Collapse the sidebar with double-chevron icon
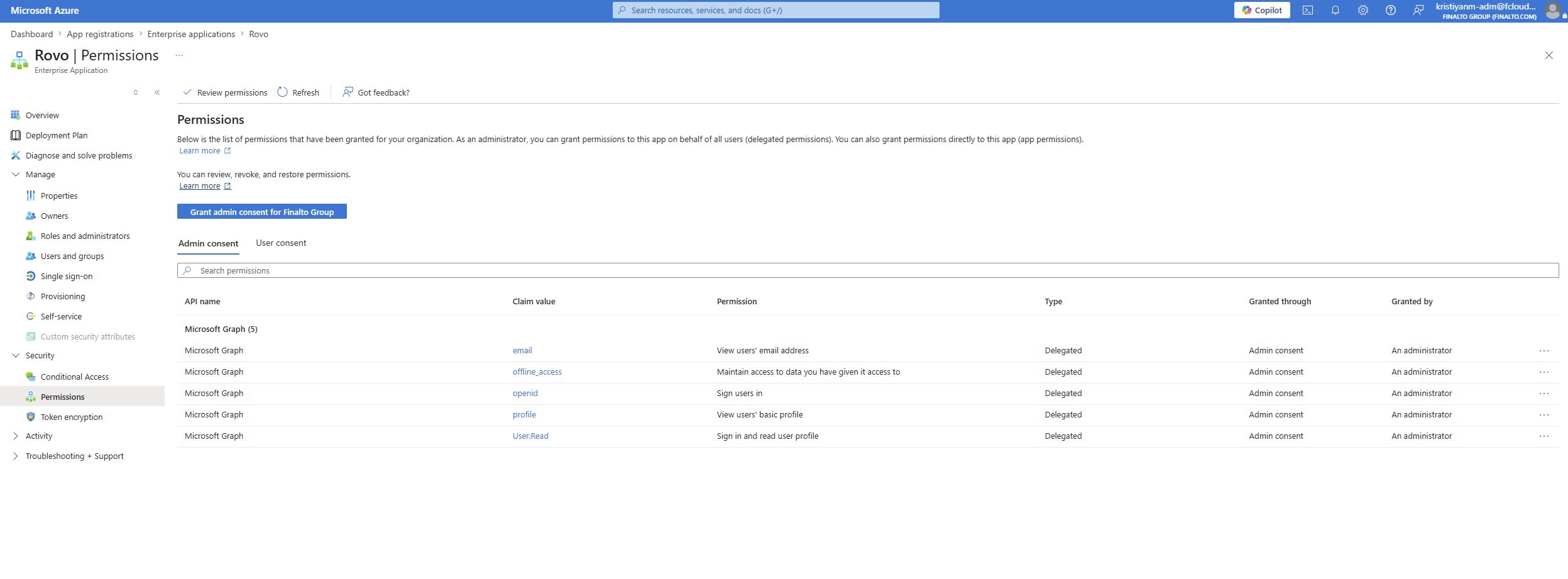 tap(157, 92)
